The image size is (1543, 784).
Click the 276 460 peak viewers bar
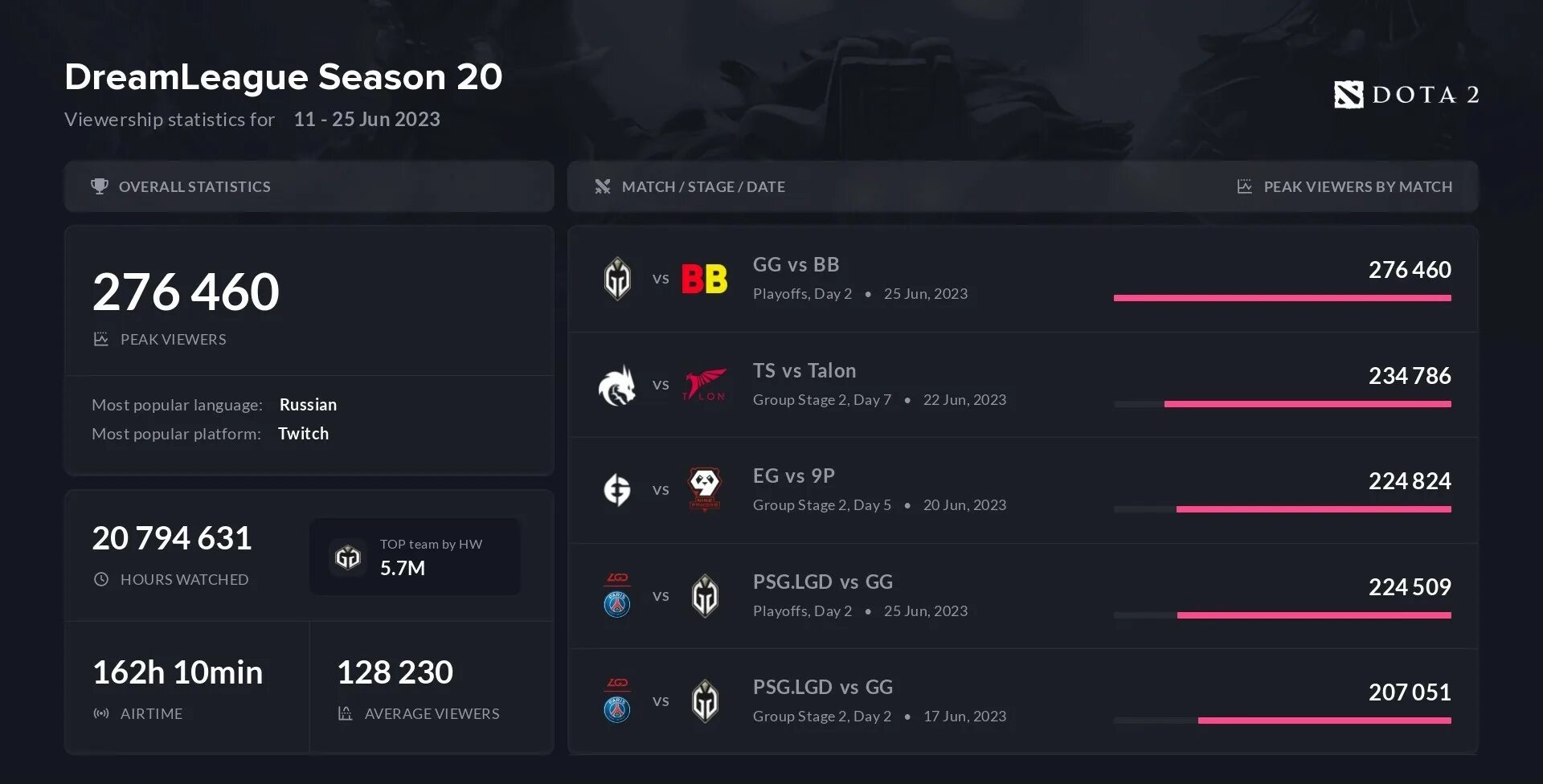[1282, 298]
